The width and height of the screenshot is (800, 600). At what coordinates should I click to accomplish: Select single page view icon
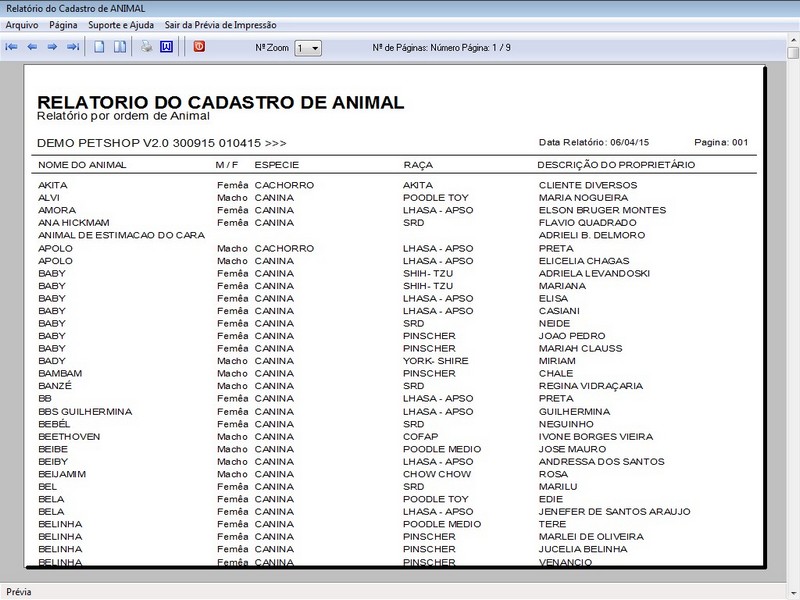pos(99,47)
